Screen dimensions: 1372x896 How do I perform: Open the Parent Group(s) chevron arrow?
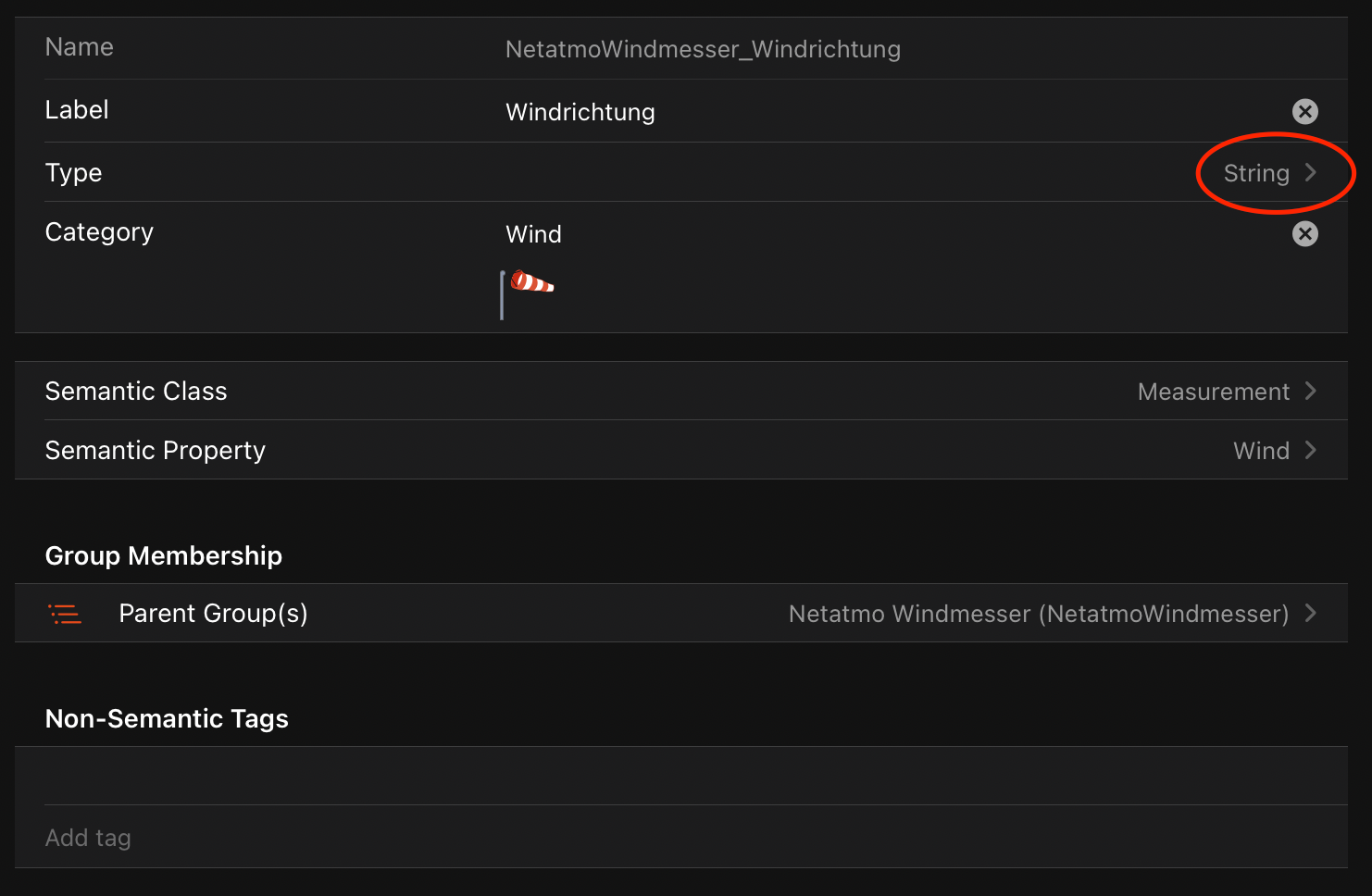pos(1311,614)
